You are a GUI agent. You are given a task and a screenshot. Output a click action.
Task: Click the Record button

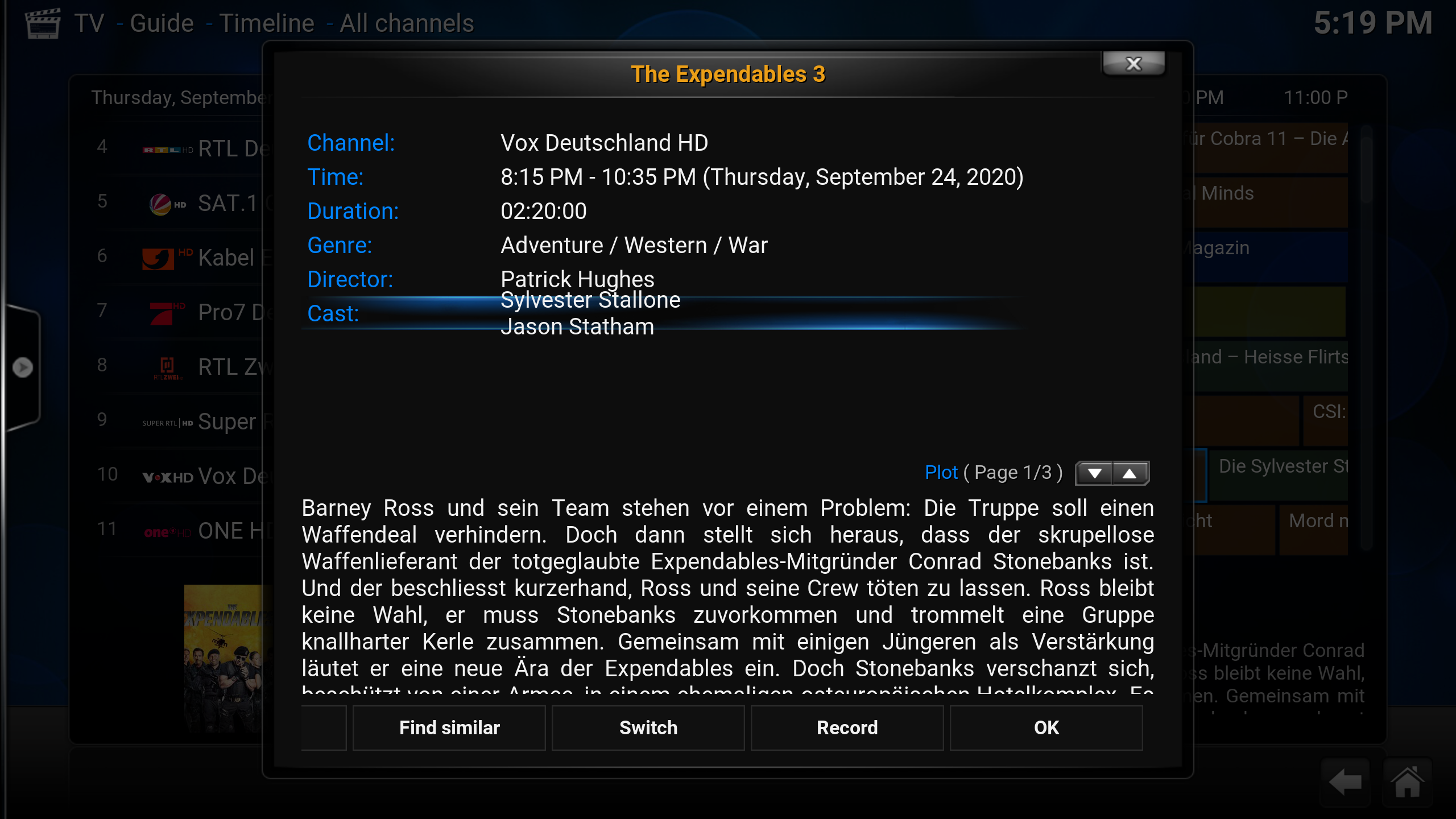tap(847, 728)
